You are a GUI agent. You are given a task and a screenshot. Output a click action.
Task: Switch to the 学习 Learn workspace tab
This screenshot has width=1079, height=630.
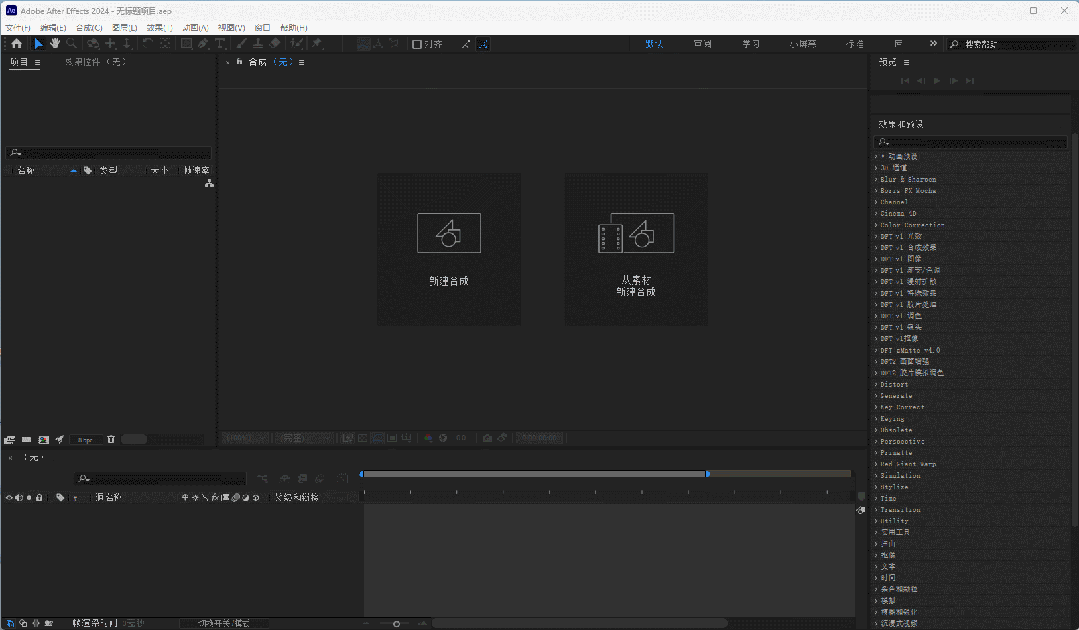pyautogui.click(x=751, y=43)
